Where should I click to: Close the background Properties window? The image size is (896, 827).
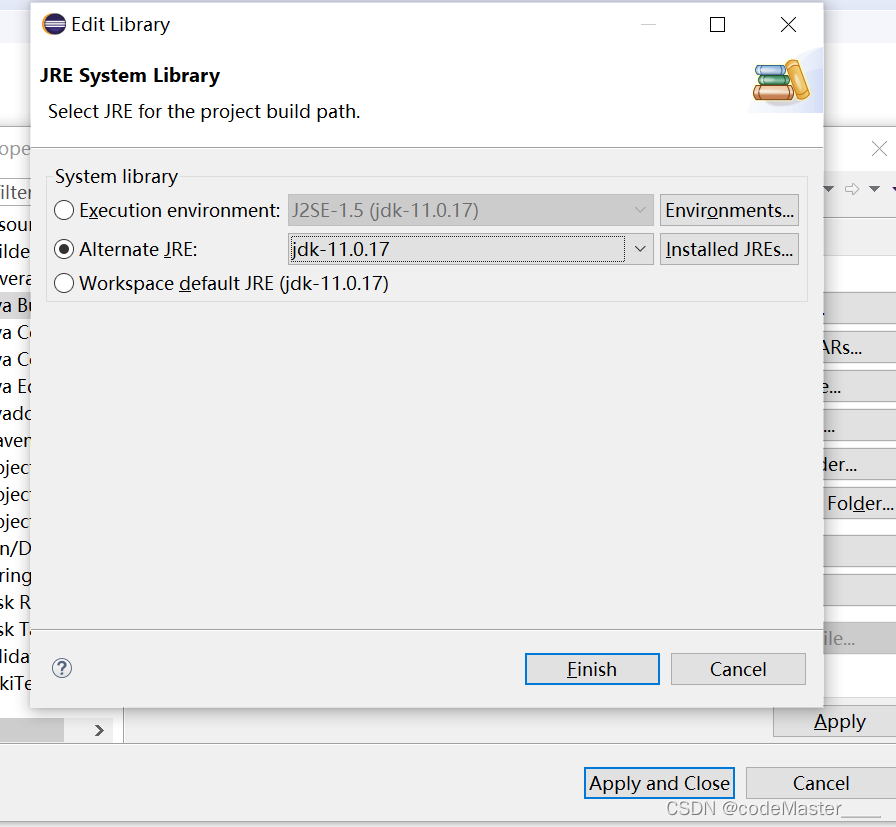(x=879, y=149)
